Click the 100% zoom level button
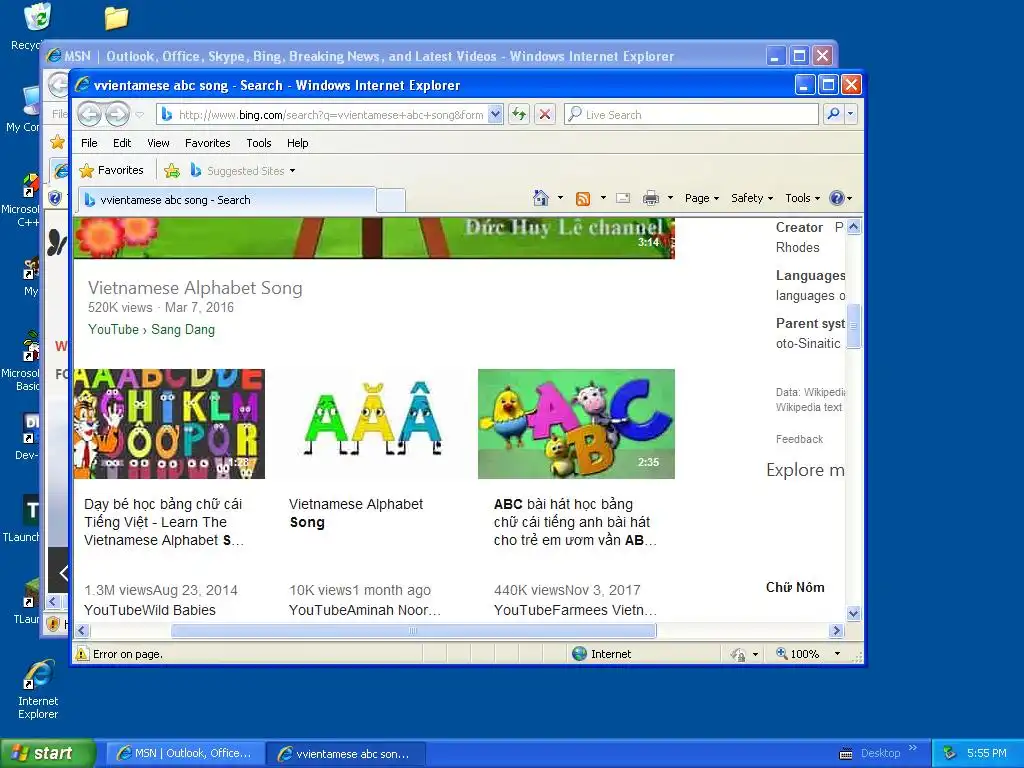Image resolution: width=1024 pixels, height=768 pixels. tap(797, 654)
